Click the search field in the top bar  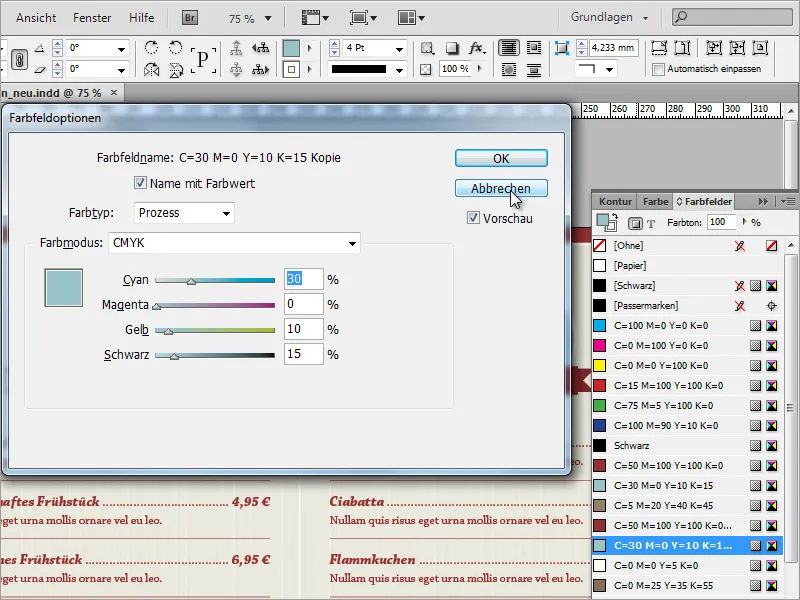pyautogui.click(x=732, y=17)
